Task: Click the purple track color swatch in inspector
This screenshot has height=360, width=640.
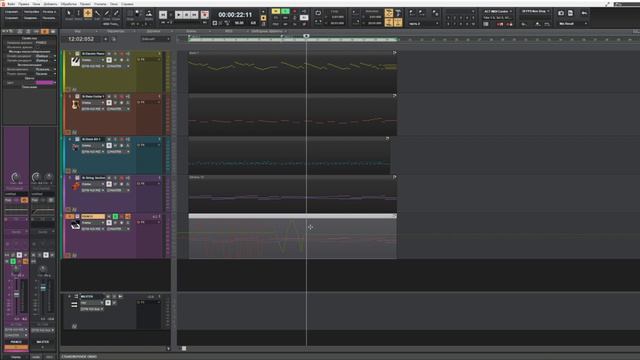Action: click(x=45, y=83)
